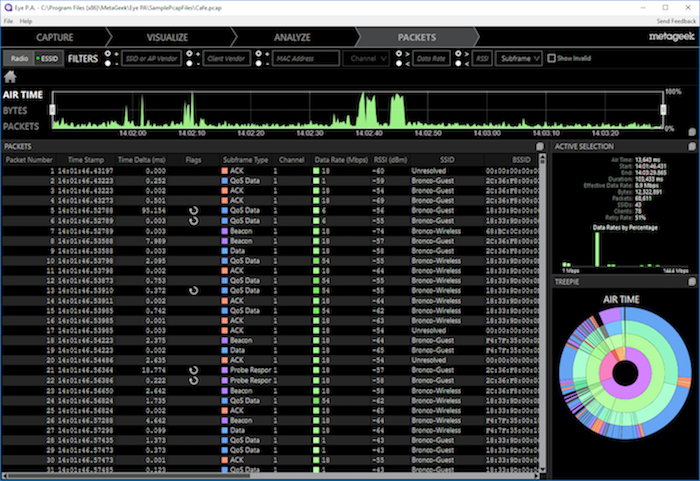Screen dimensions: 700x481
Task: Go to the VISUALIZE tab
Action: (x=167, y=37)
